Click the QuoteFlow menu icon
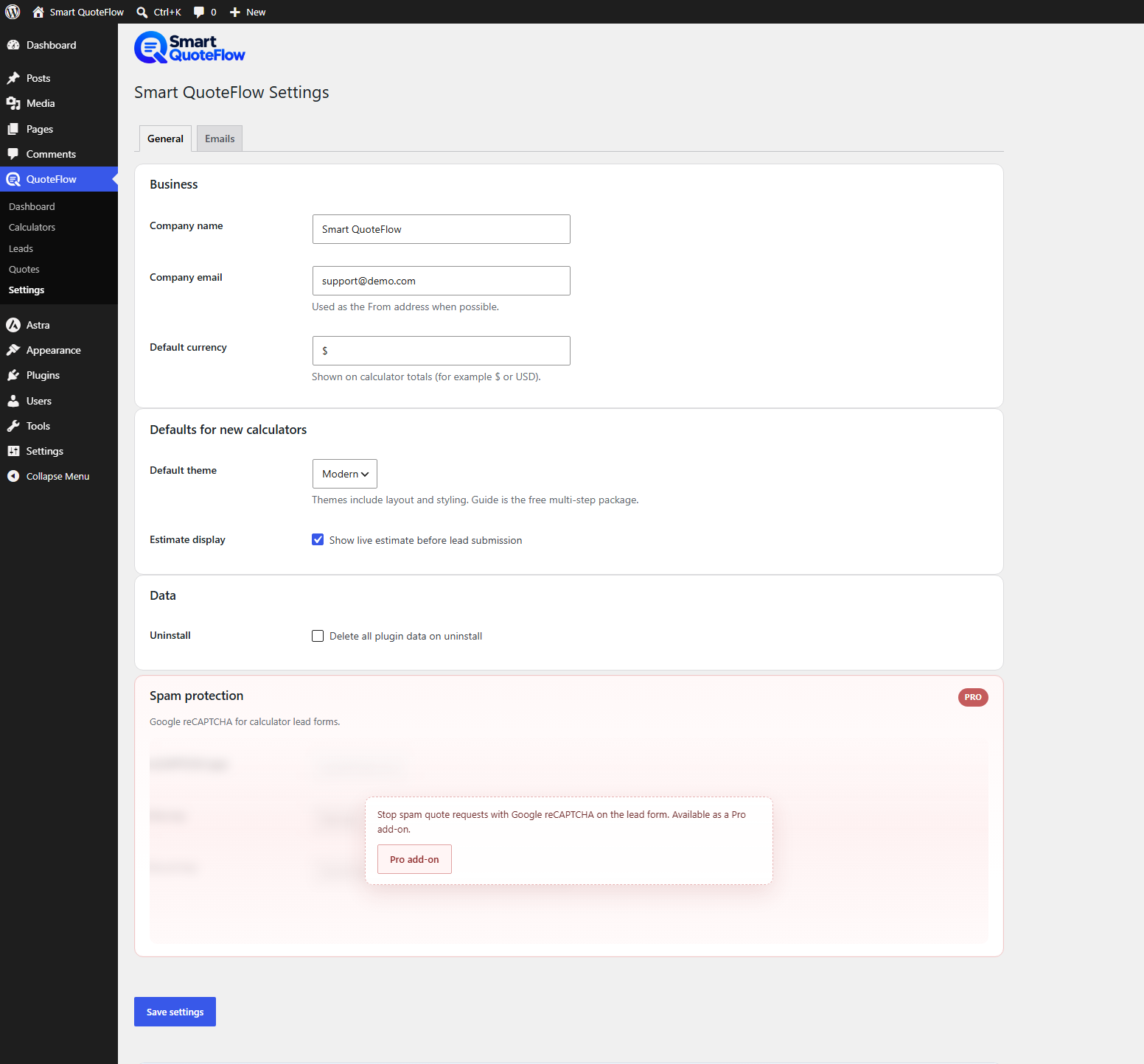 point(13,179)
